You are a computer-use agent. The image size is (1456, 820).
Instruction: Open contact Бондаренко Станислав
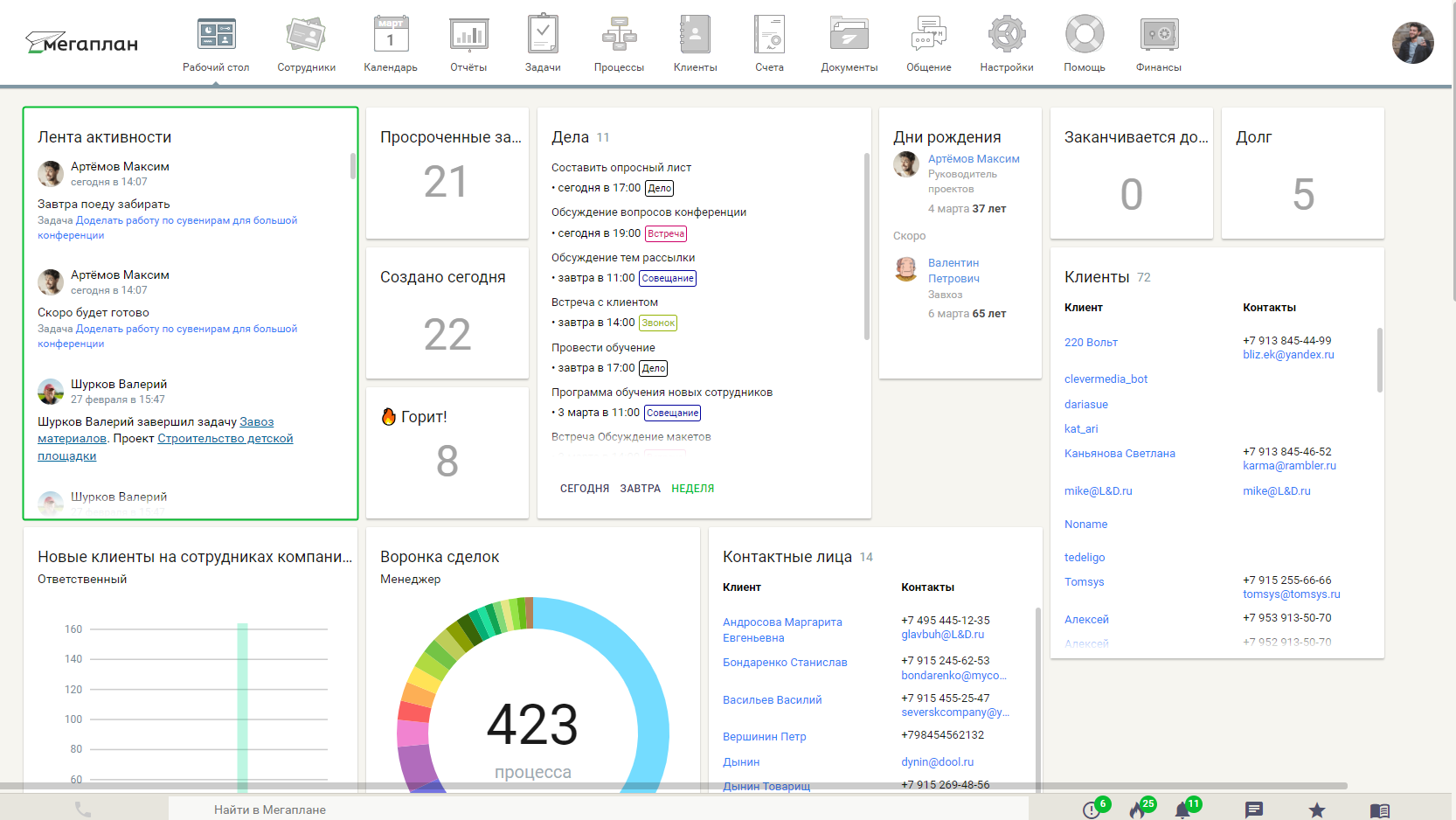(785, 663)
